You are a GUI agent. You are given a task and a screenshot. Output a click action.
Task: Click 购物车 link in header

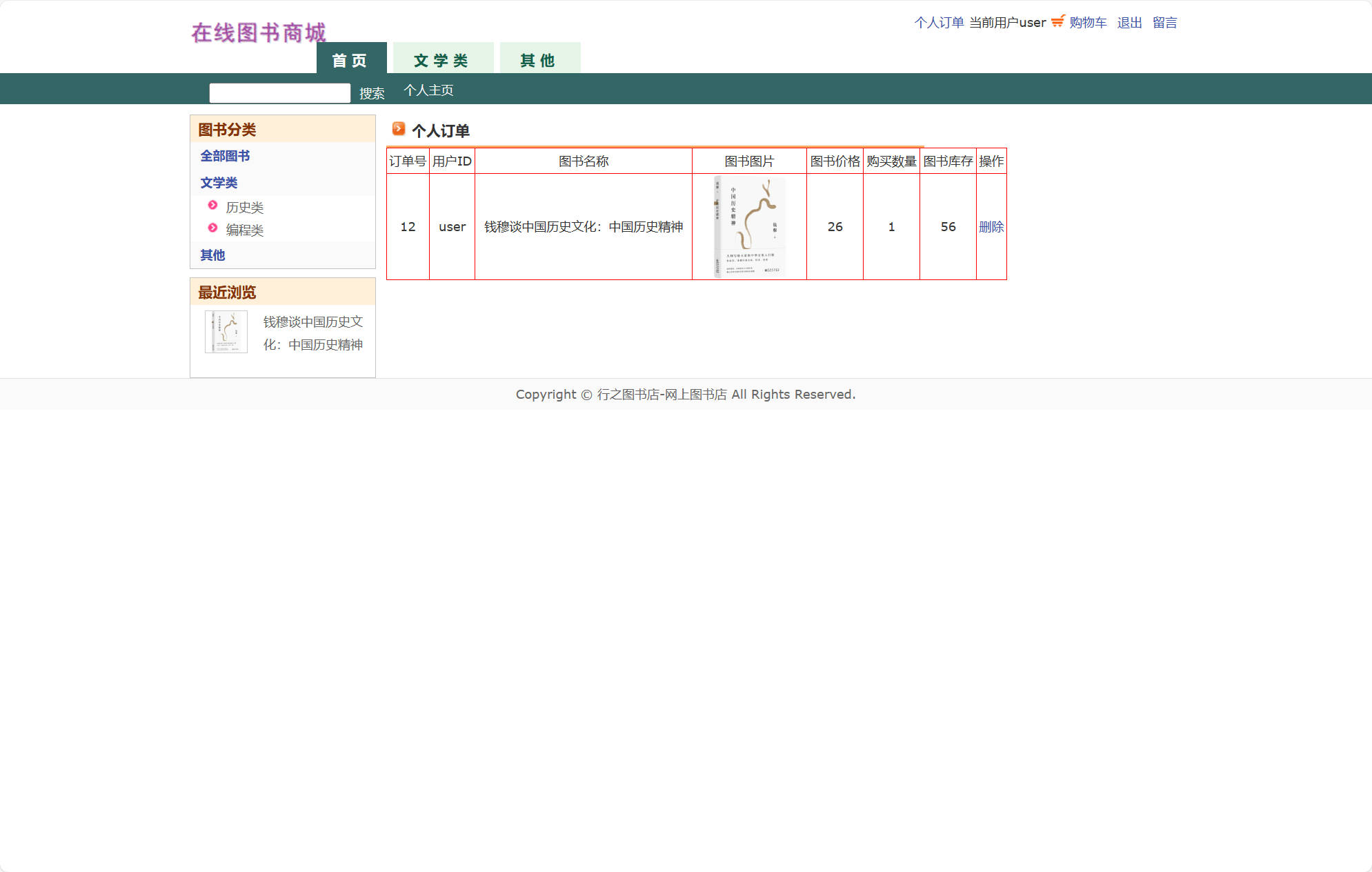coord(1088,21)
